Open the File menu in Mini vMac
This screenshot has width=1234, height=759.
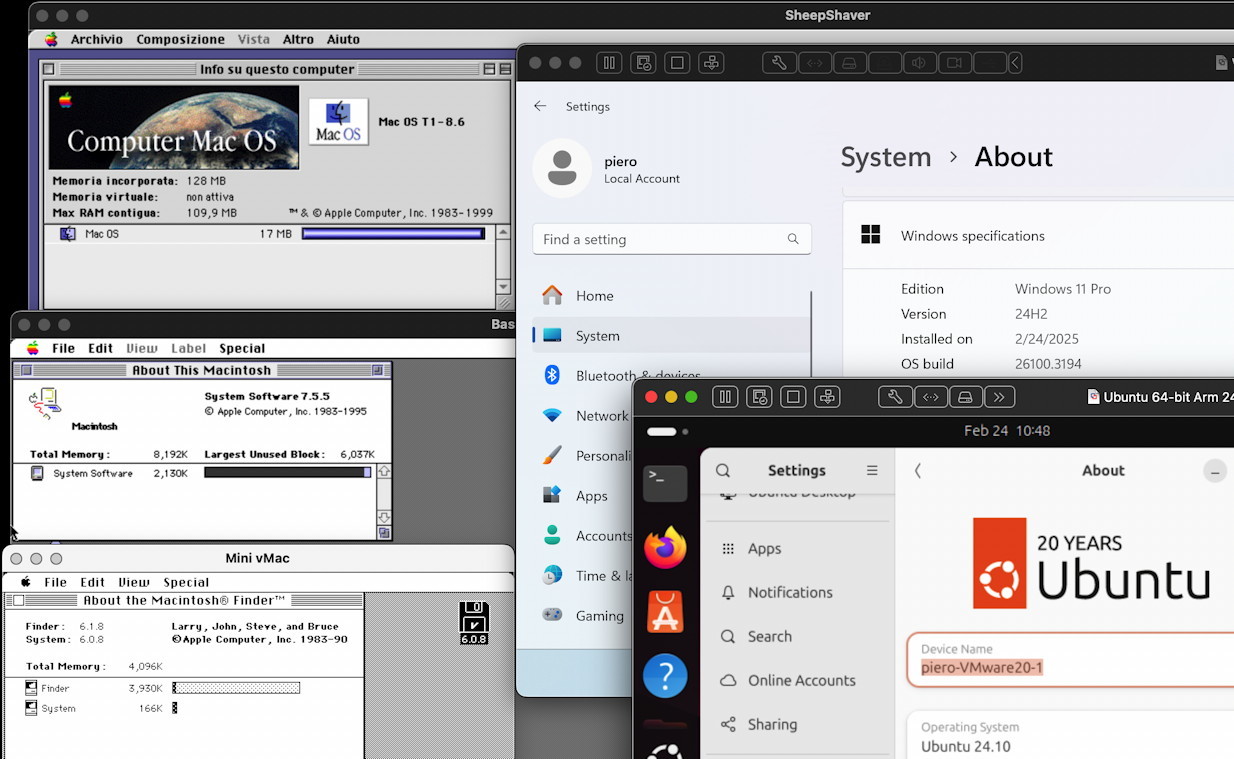[56, 582]
